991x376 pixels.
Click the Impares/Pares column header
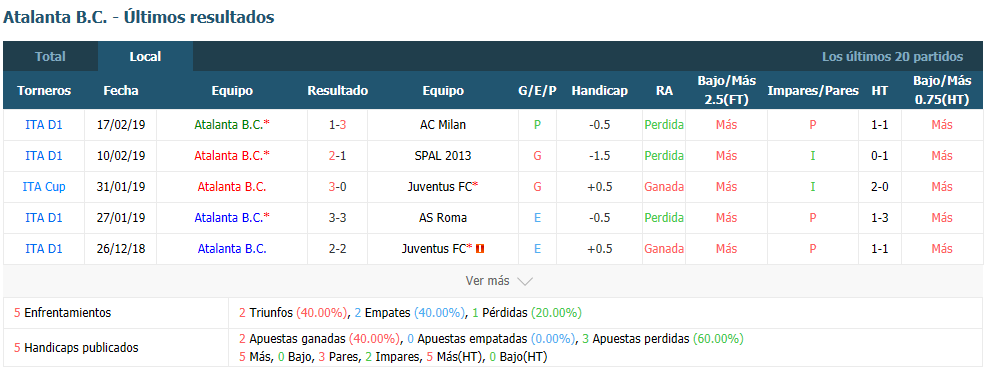click(x=813, y=90)
